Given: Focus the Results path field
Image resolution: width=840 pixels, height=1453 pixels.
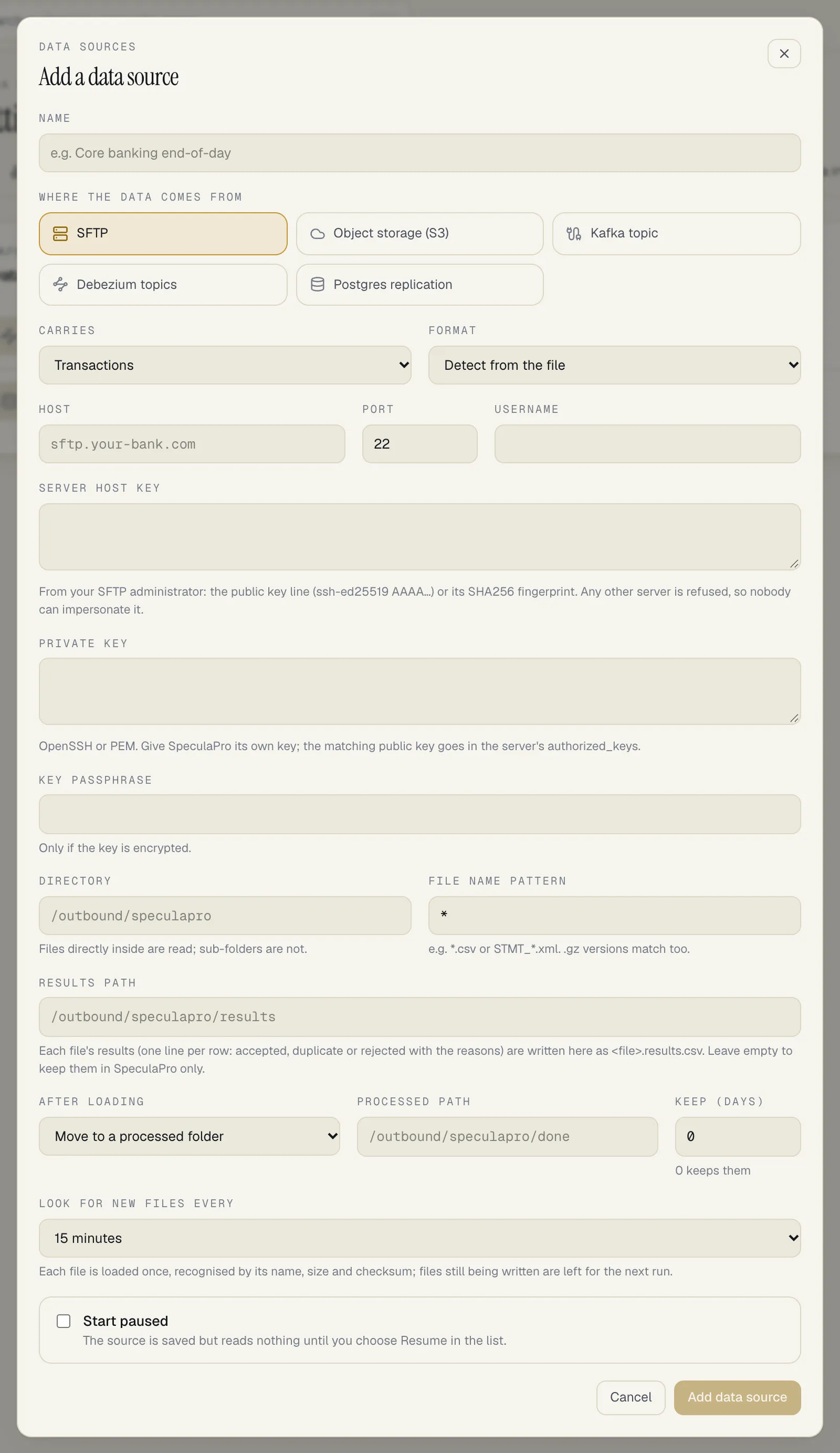Looking at the screenshot, I should click(x=420, y=1017).
